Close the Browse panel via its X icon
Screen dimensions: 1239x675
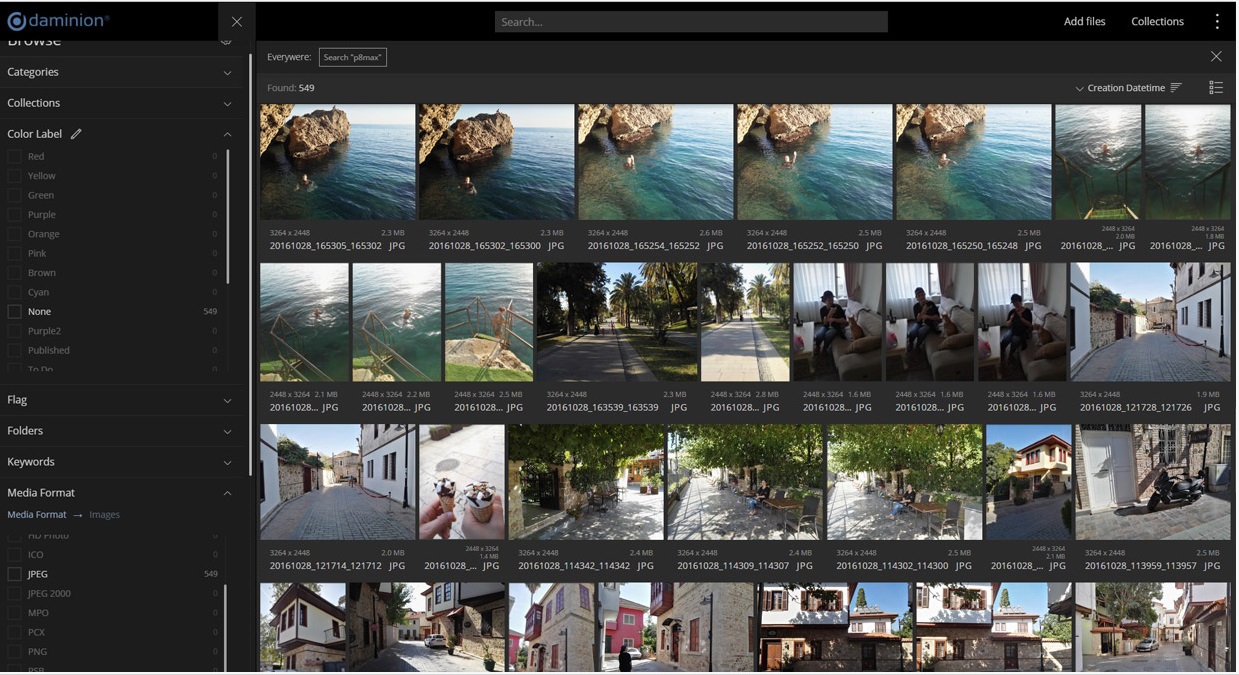click(x=236, y=21)
